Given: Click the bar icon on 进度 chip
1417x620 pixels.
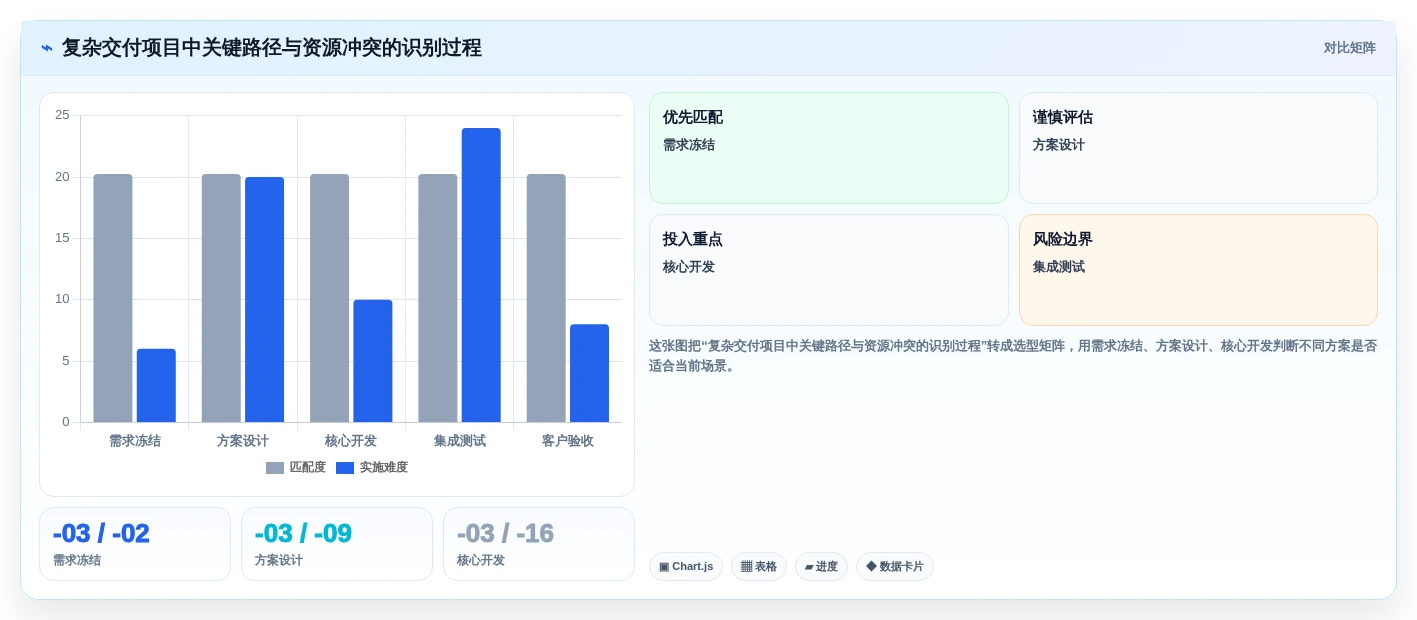Looking at the screenshot, I should click(x=809, y=567).
